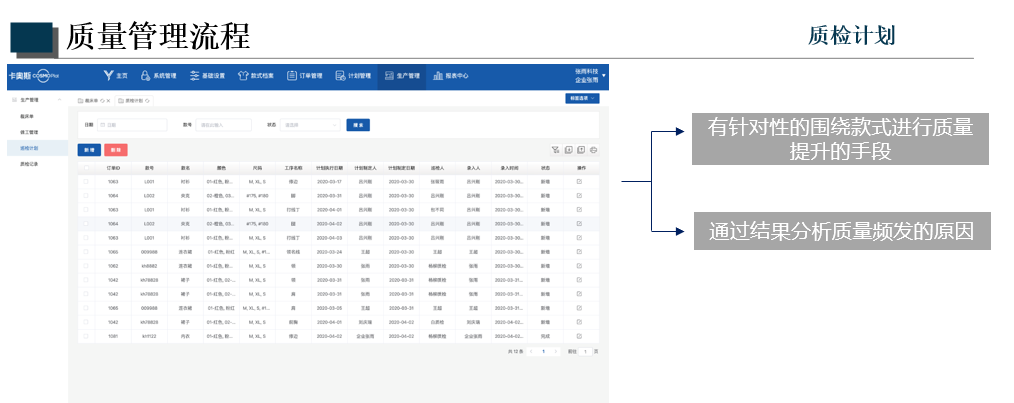Collapse the 生产管理 sidebar section
This screenshot has height=403, width=1014.
click(x=59, y=100)
